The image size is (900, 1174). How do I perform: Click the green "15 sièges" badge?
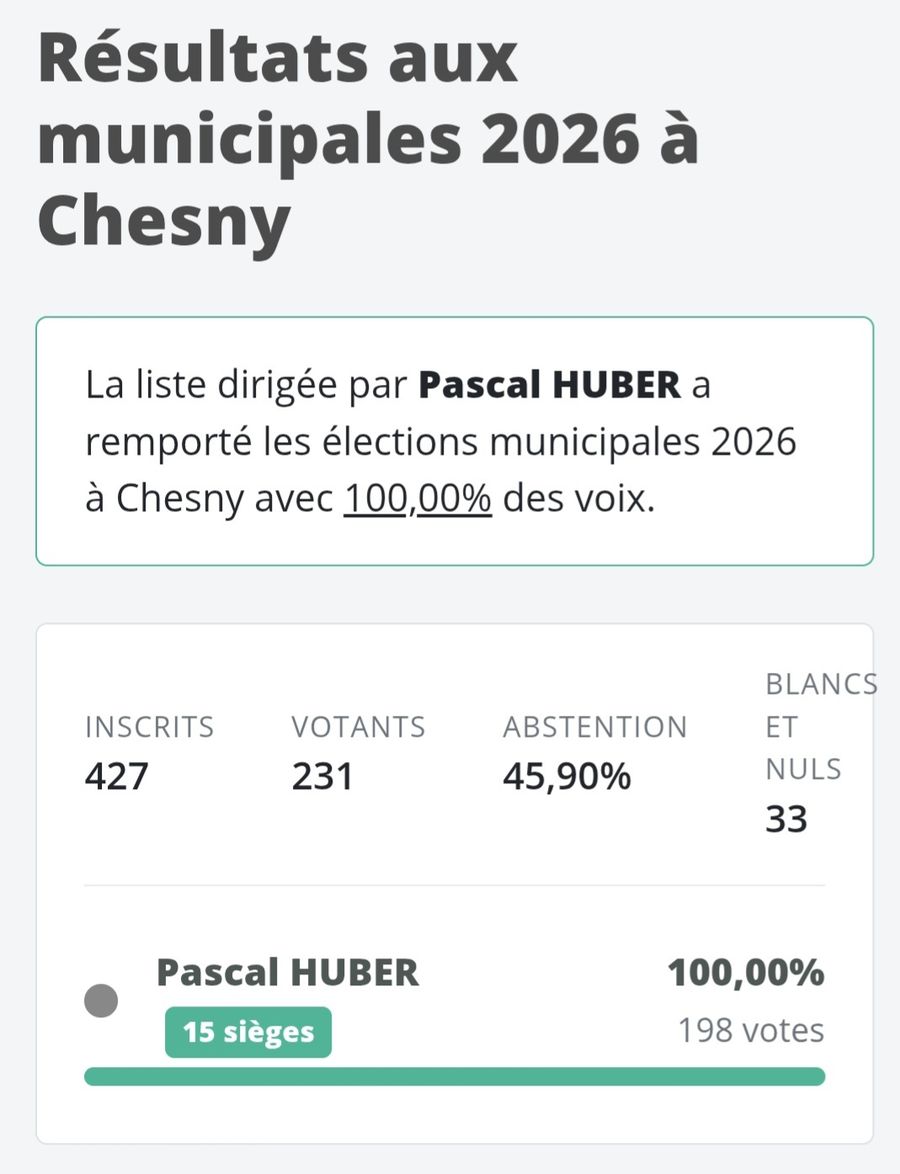(x=248, y=1032)
